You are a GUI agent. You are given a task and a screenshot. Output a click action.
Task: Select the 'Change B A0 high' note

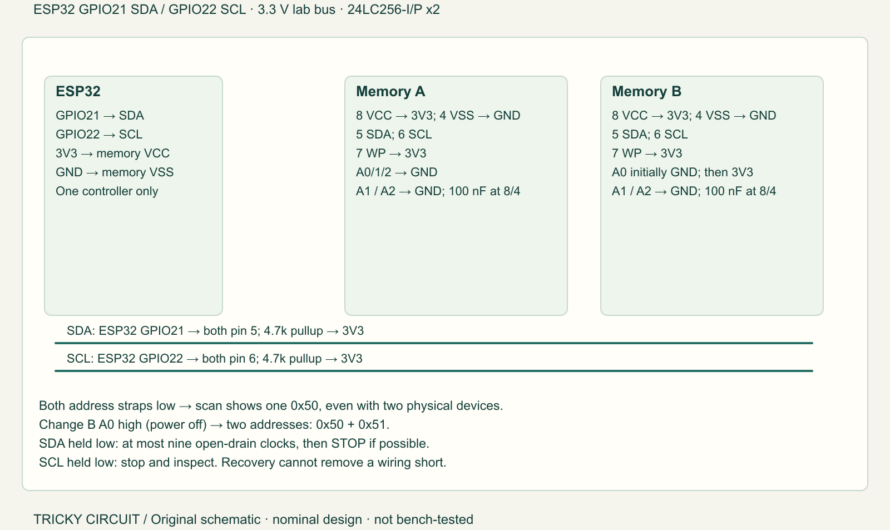[x=214, y=424]
